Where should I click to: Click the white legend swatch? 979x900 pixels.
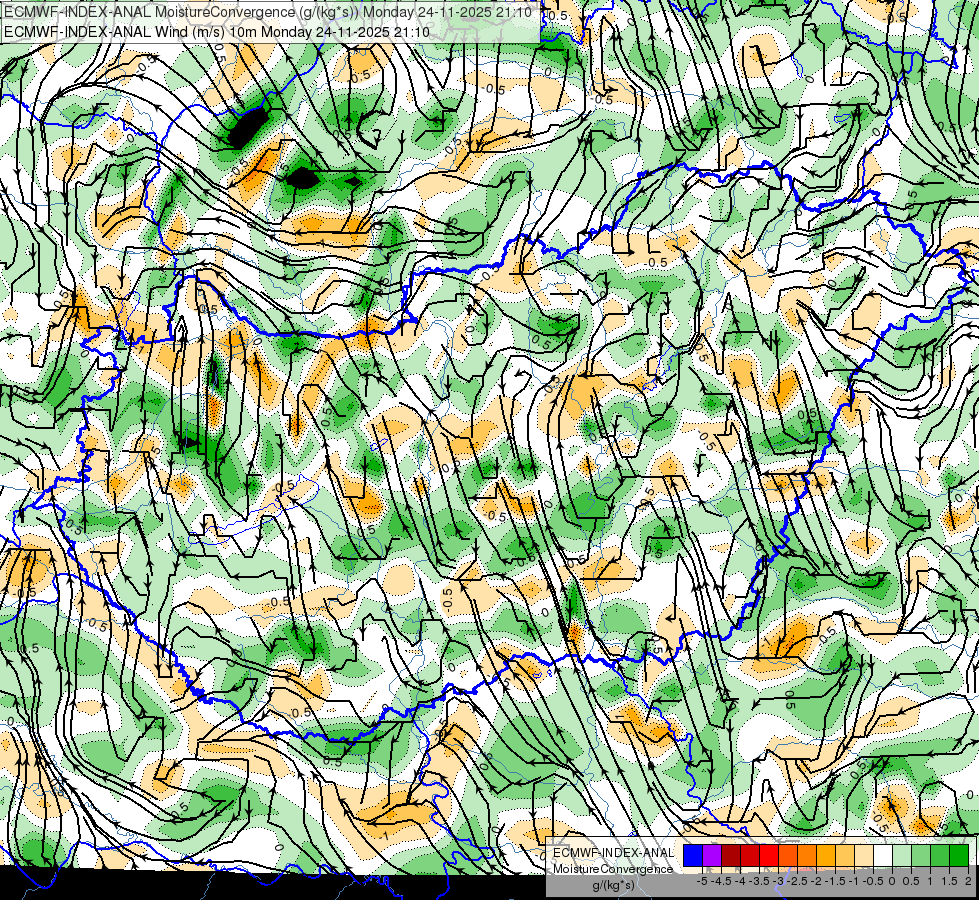(883, 856)
